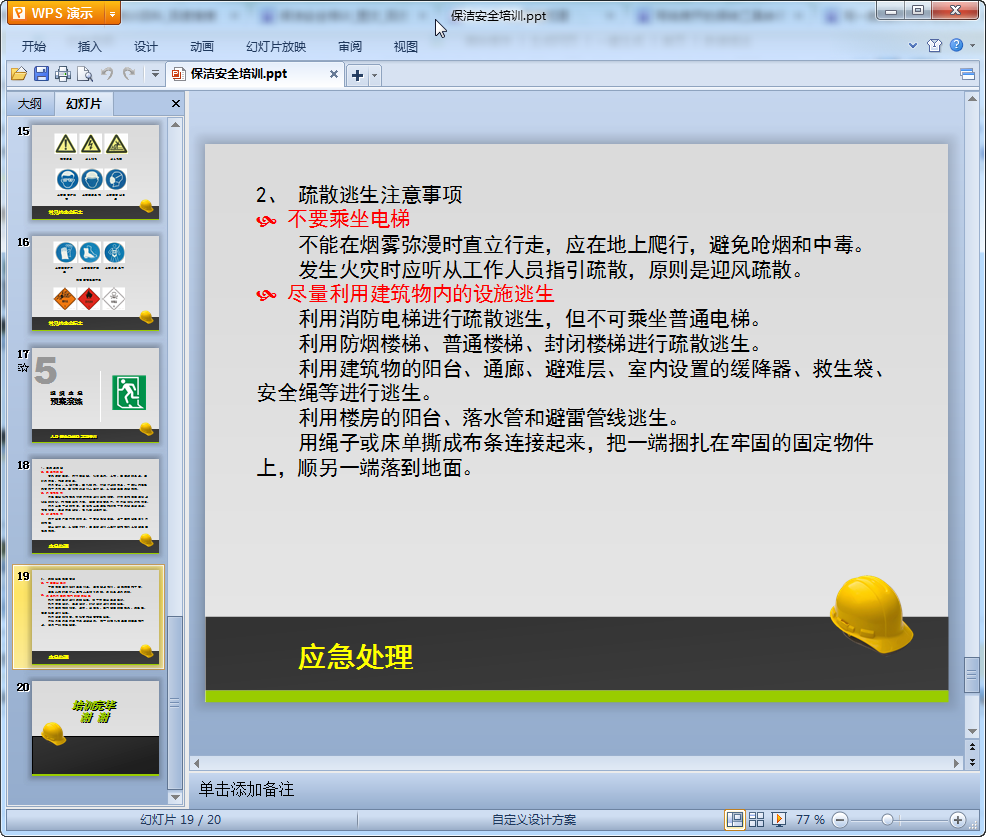Add a new document tab with plus
Screen dimensions: 986x837
(357, 75)
